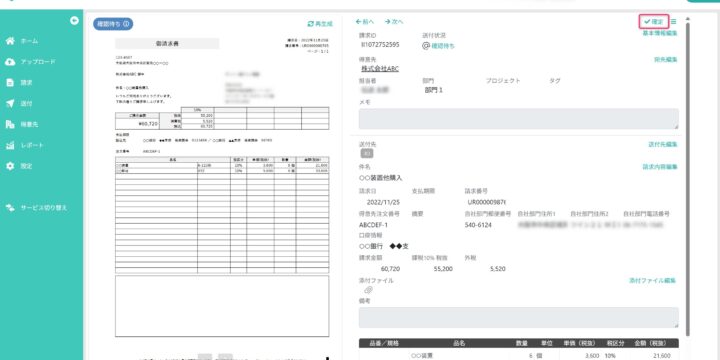Viewport: 720px width, 360px height.
Task: Open the hamburger menu beside 確定
Action: tap(674, 22)
